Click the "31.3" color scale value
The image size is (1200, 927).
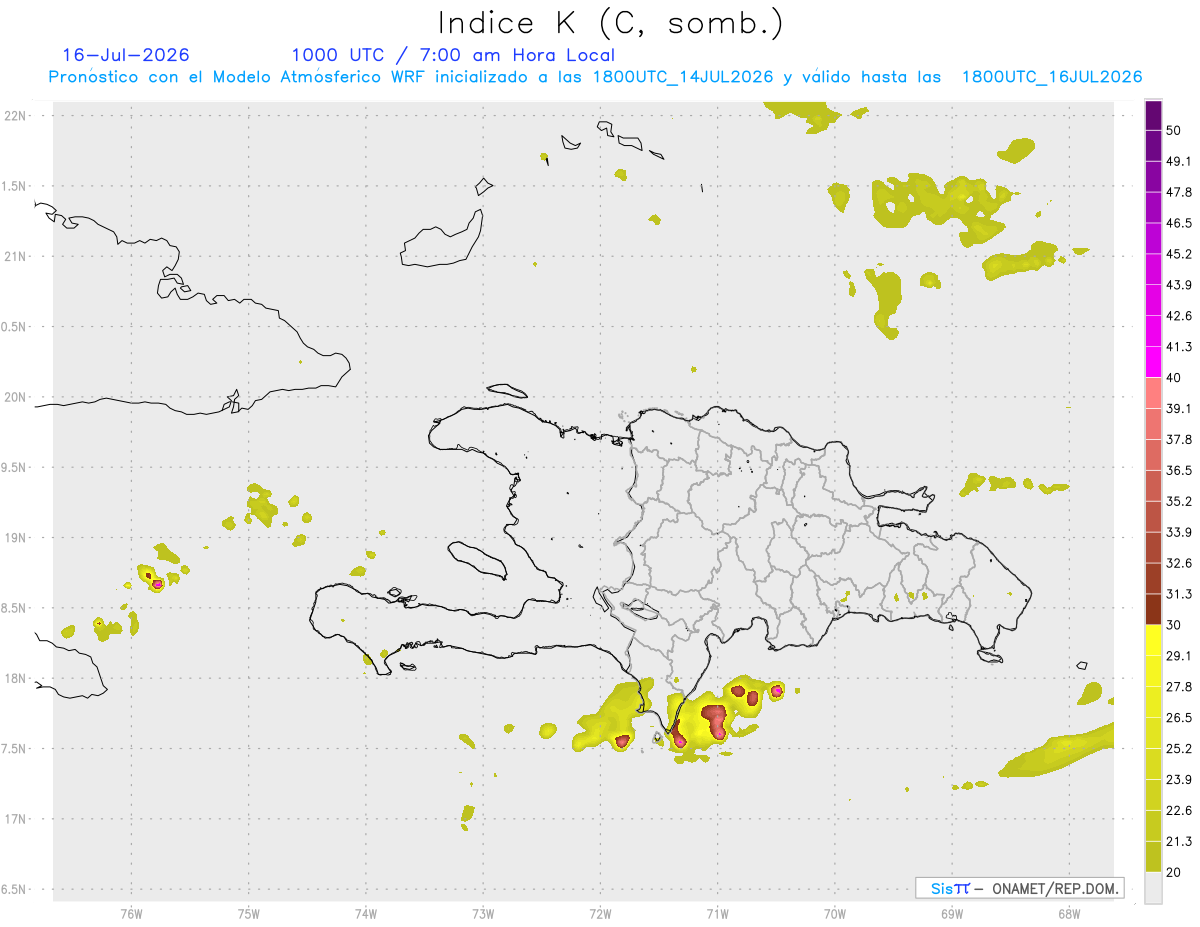(x=1179, y=594)
